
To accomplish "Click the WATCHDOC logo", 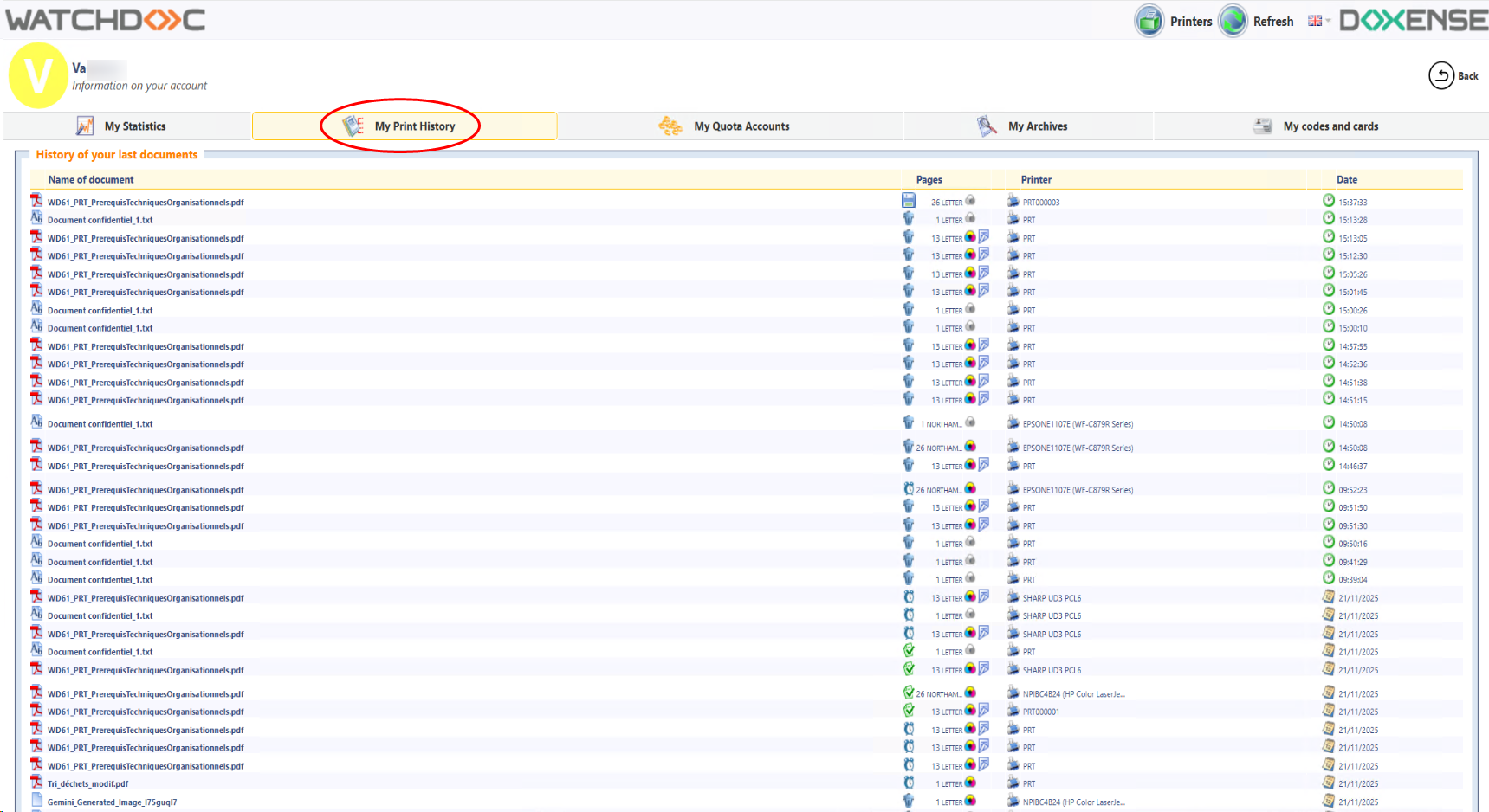I will pos(106,20).
